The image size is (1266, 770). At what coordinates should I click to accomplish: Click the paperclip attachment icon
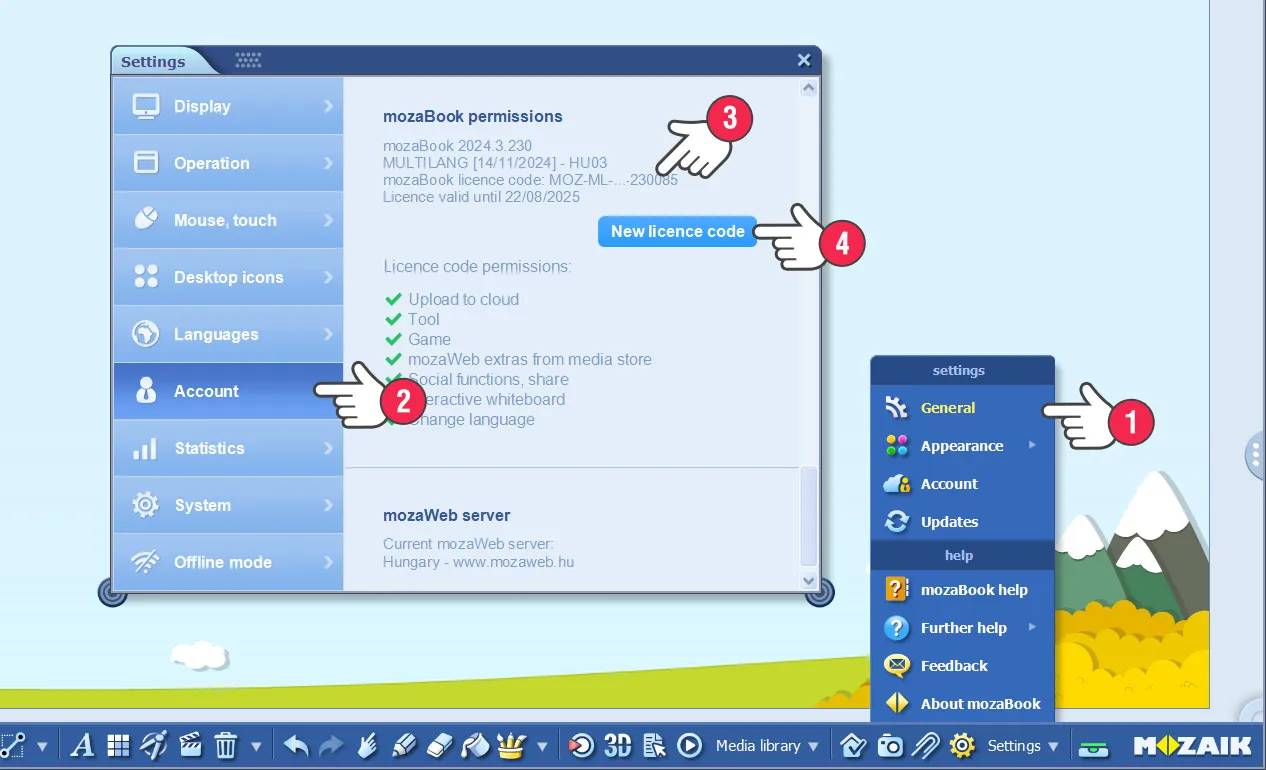[926, 746]
